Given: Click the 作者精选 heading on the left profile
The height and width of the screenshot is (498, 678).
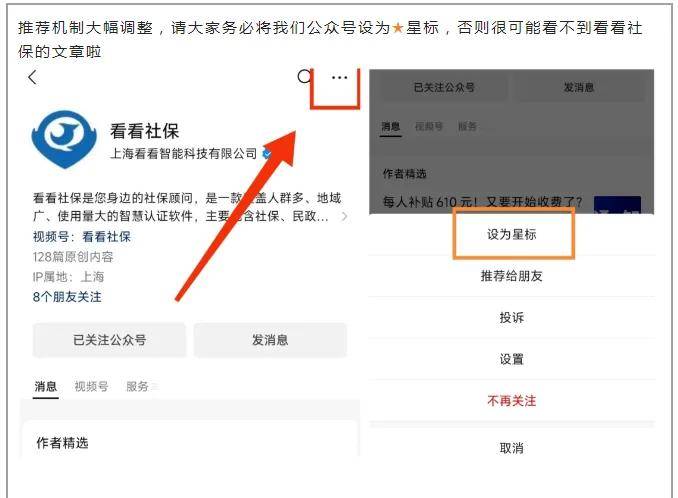Looking at the screenshot, I should pos(62,443).
